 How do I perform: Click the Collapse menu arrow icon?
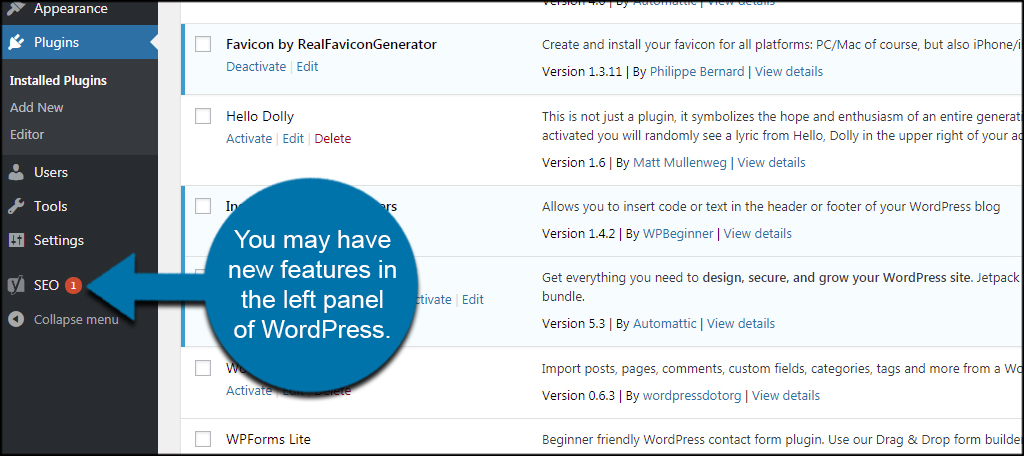(17, 319)
